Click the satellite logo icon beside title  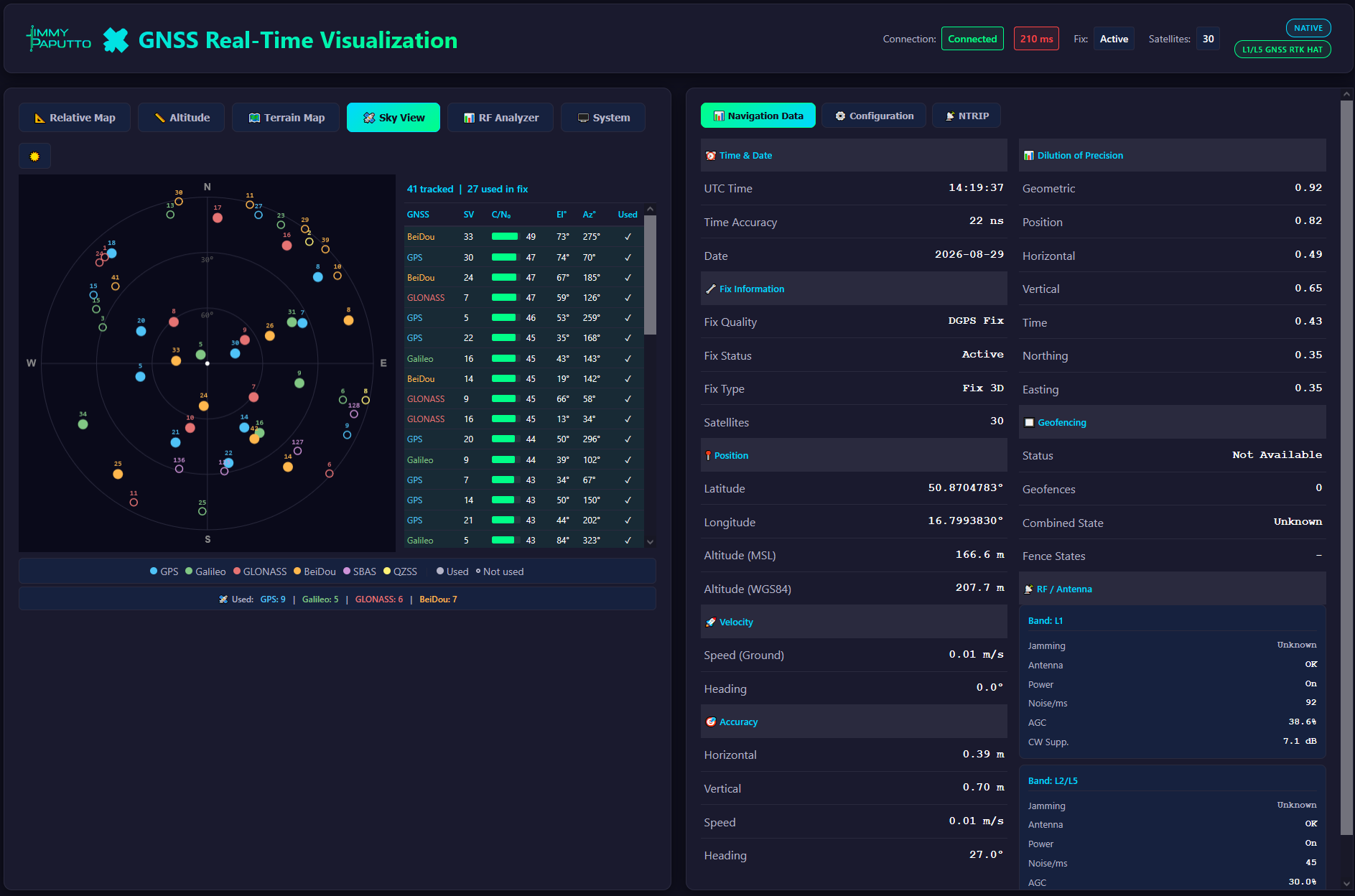(116, 40)
